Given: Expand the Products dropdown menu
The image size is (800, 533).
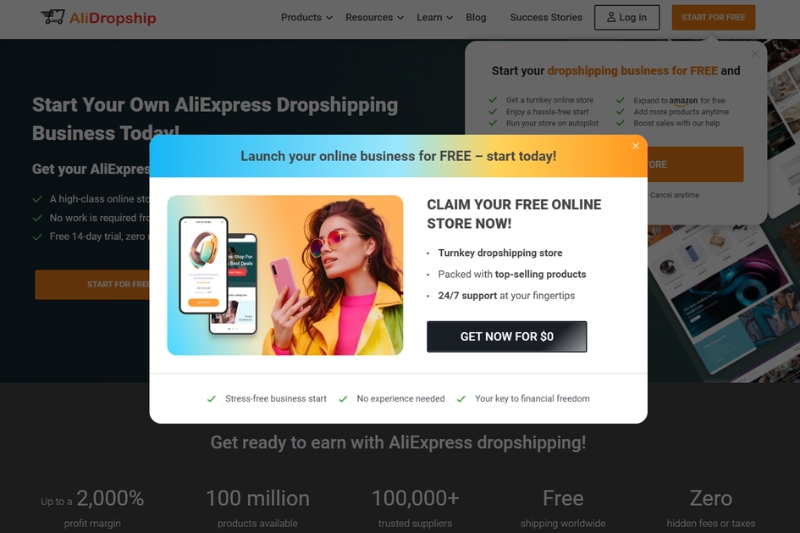Looking at the screenshot, I should click(x=307, y=17).
